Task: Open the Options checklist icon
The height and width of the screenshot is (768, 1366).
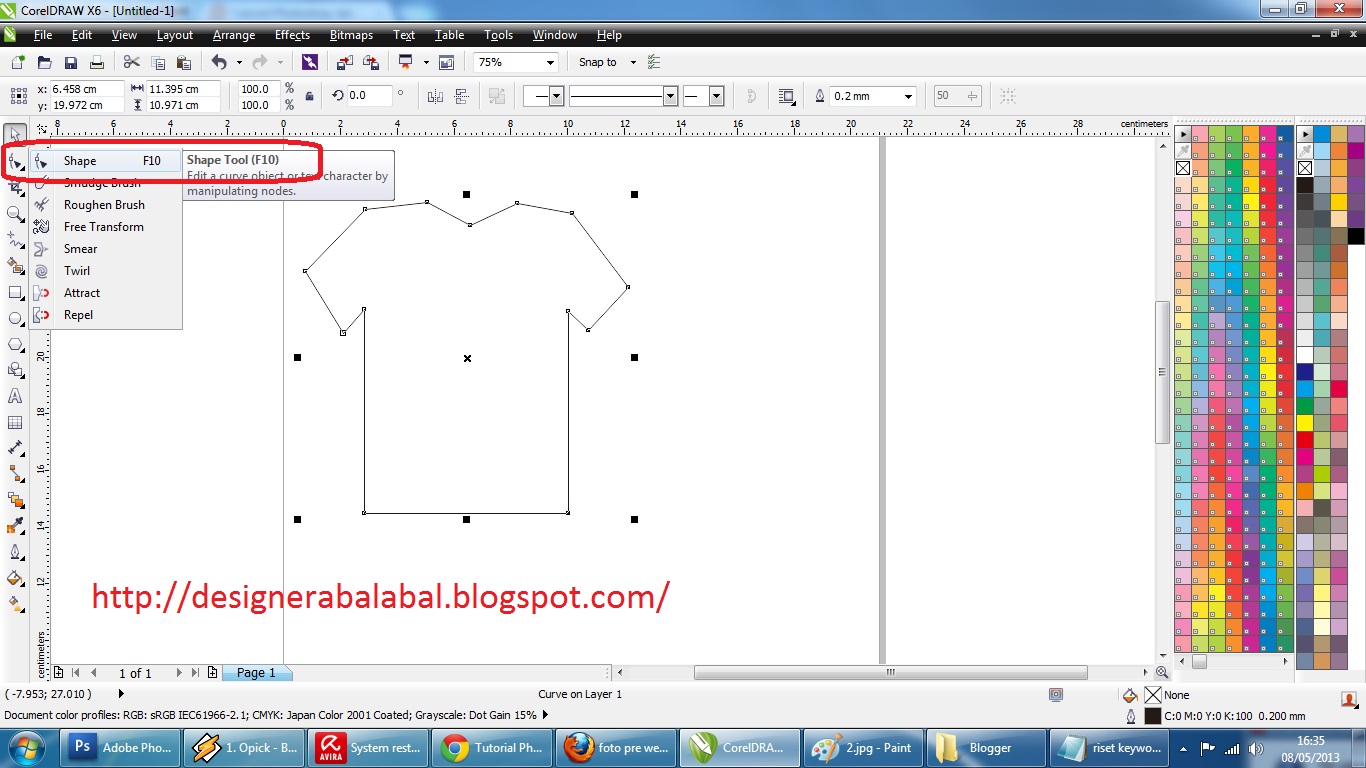Action: (654, 62)
